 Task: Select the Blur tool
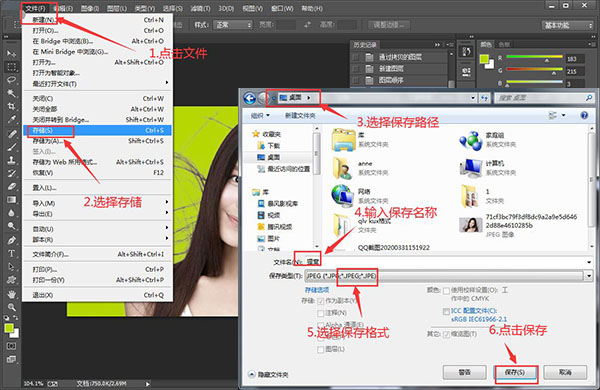(x=11, y=213)
